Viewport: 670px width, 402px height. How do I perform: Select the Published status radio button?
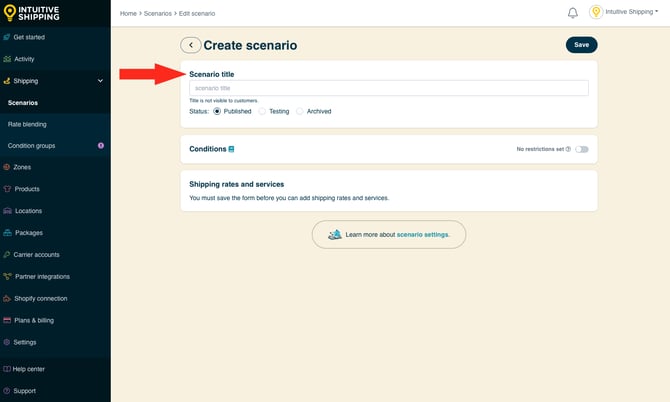click(217, 111)
